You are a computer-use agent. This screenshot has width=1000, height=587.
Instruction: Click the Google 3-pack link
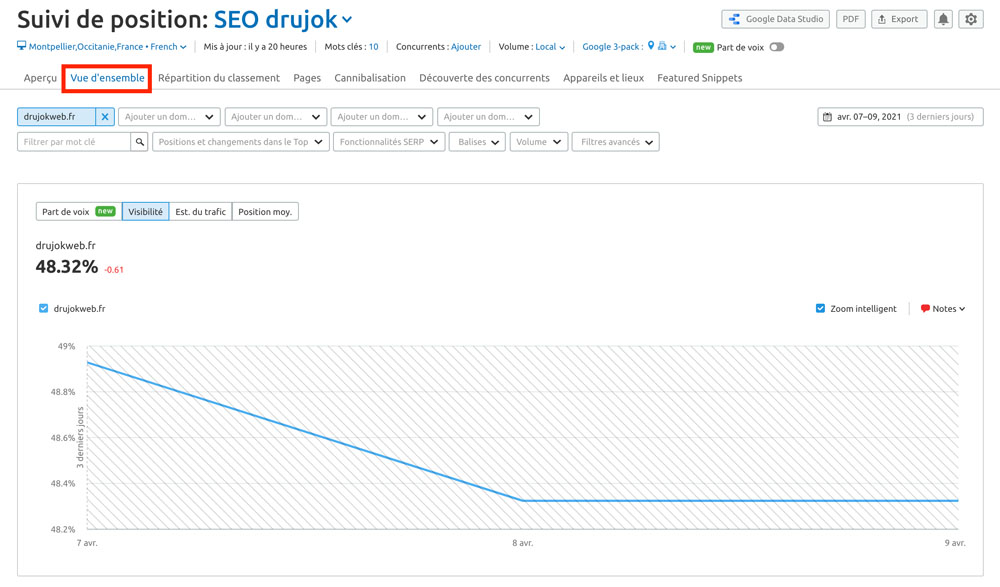613,47
